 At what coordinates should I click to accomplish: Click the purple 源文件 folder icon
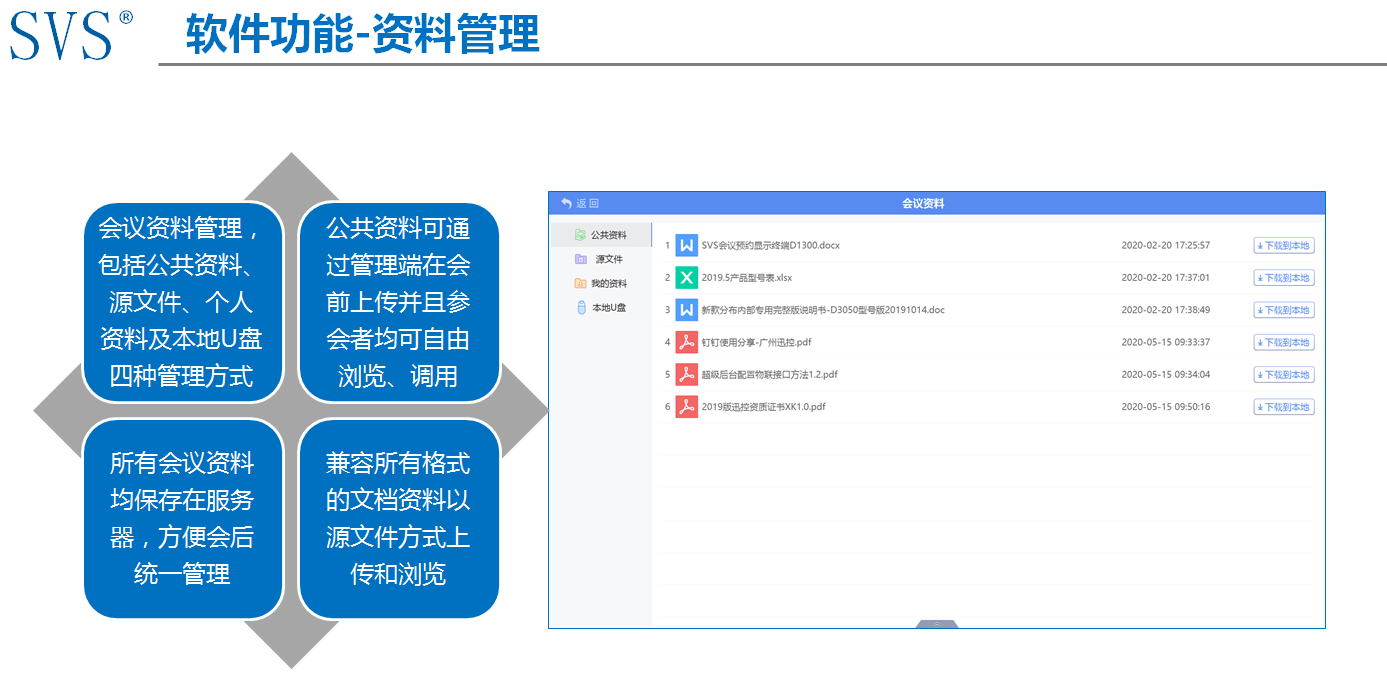(580, 258)
